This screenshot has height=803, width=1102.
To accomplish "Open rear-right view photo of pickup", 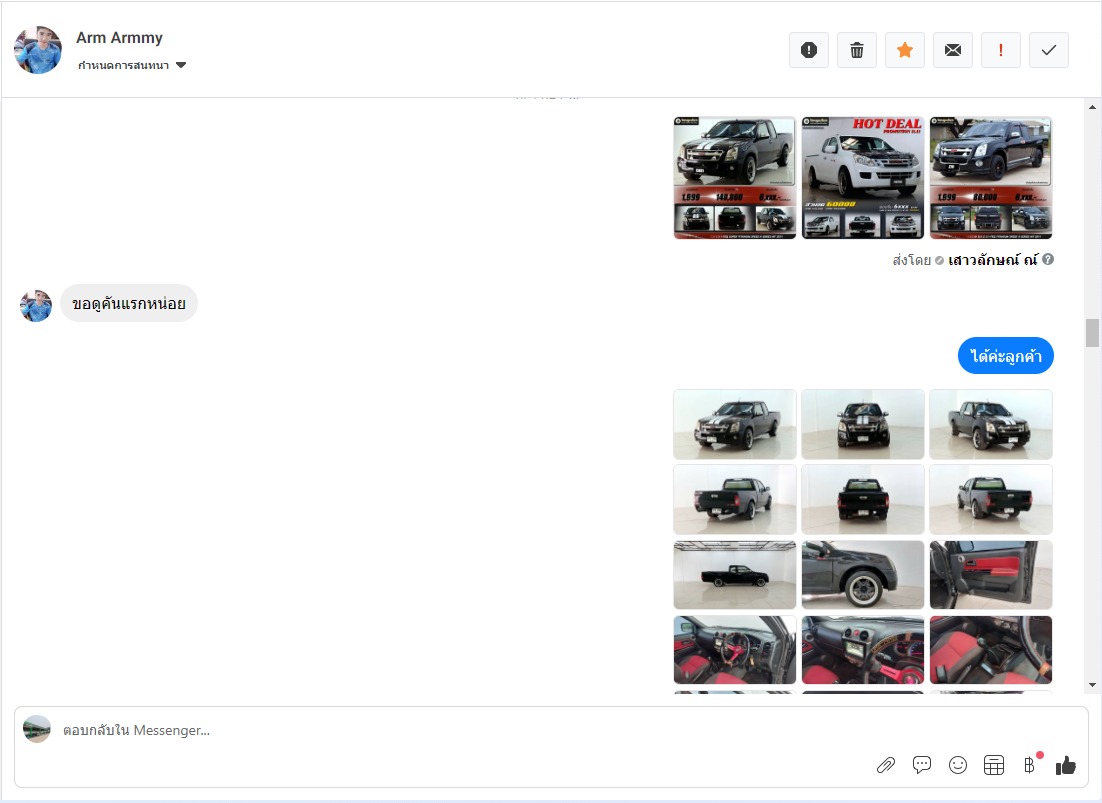I will (x=991, y=500).
